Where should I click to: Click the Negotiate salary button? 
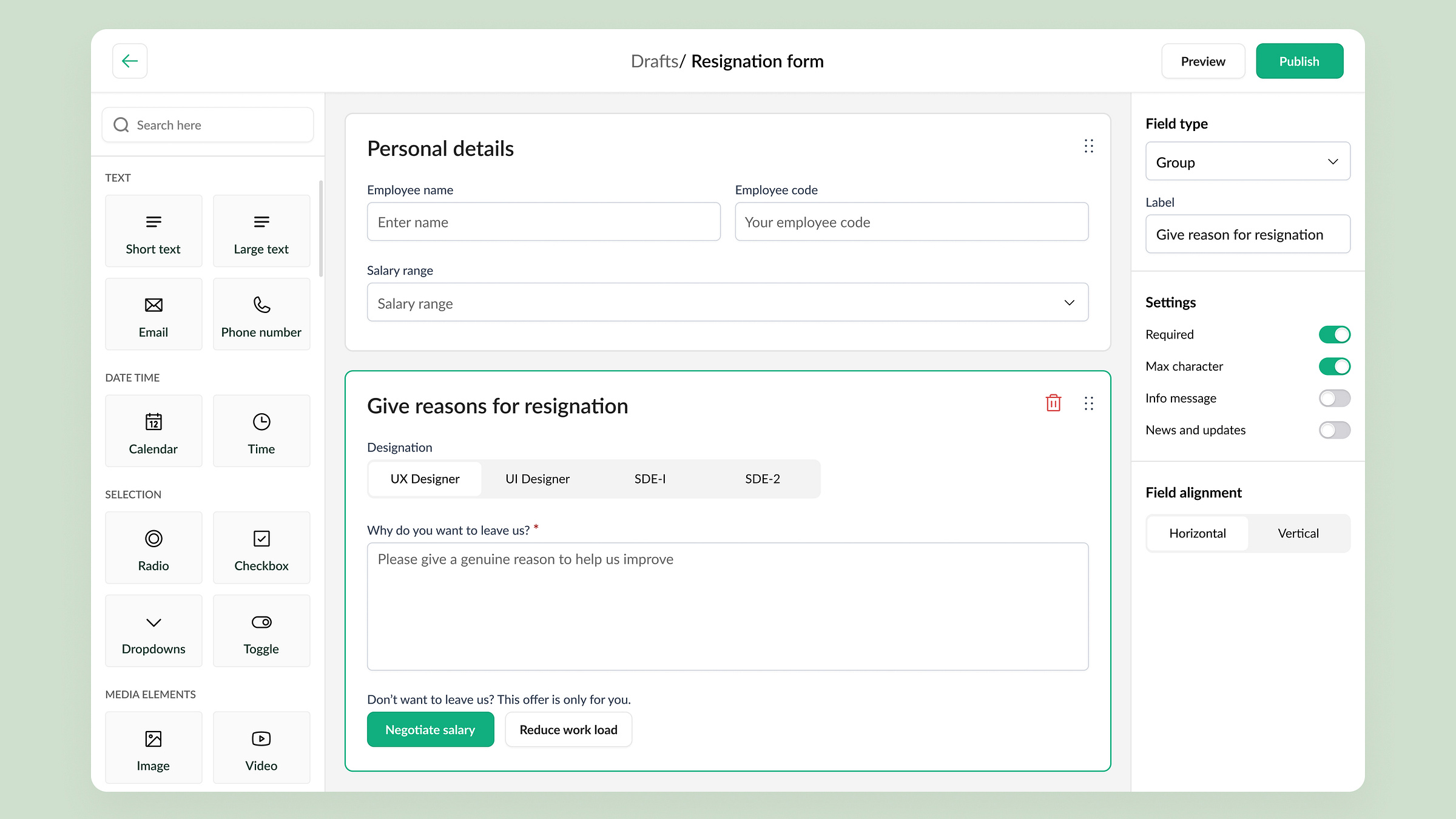(x=431, y=729)
